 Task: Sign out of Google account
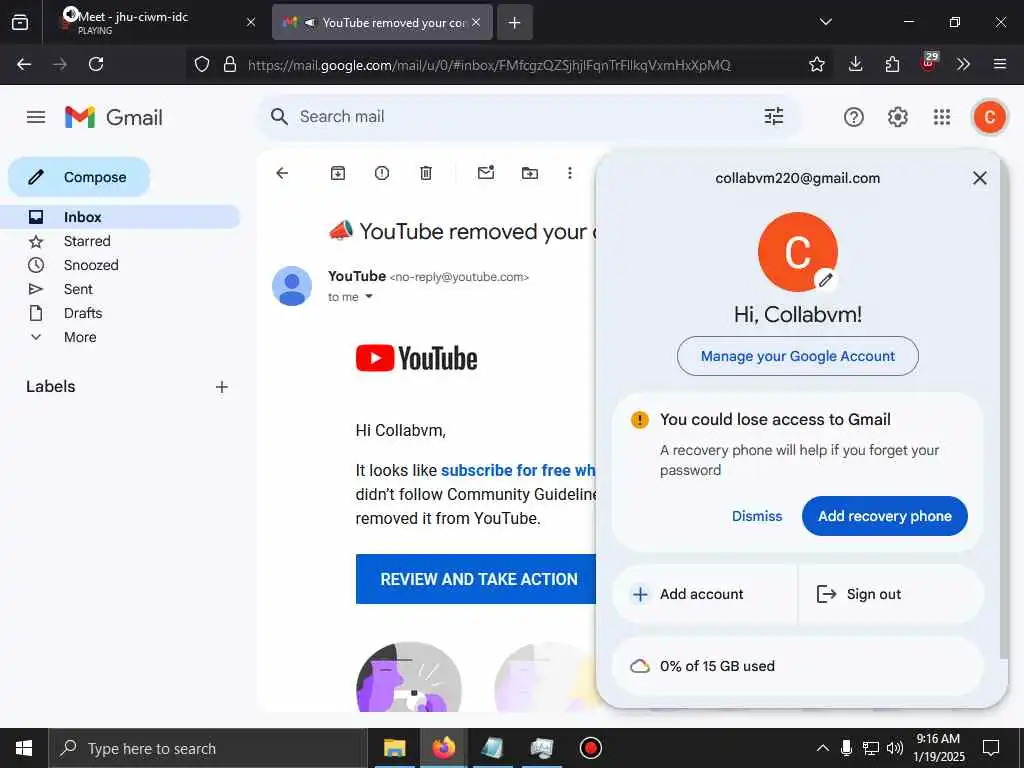point(891,594)
